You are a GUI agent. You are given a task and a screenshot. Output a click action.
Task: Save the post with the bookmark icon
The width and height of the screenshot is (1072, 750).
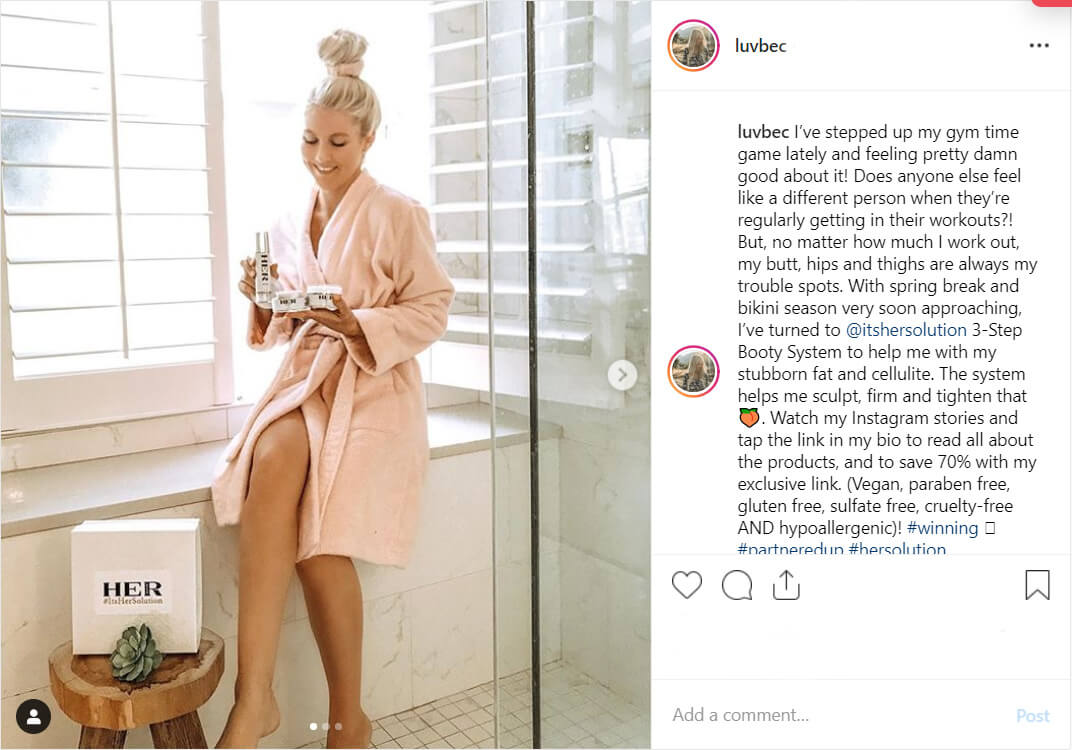pyautogui.click(x=1037, y=585)
